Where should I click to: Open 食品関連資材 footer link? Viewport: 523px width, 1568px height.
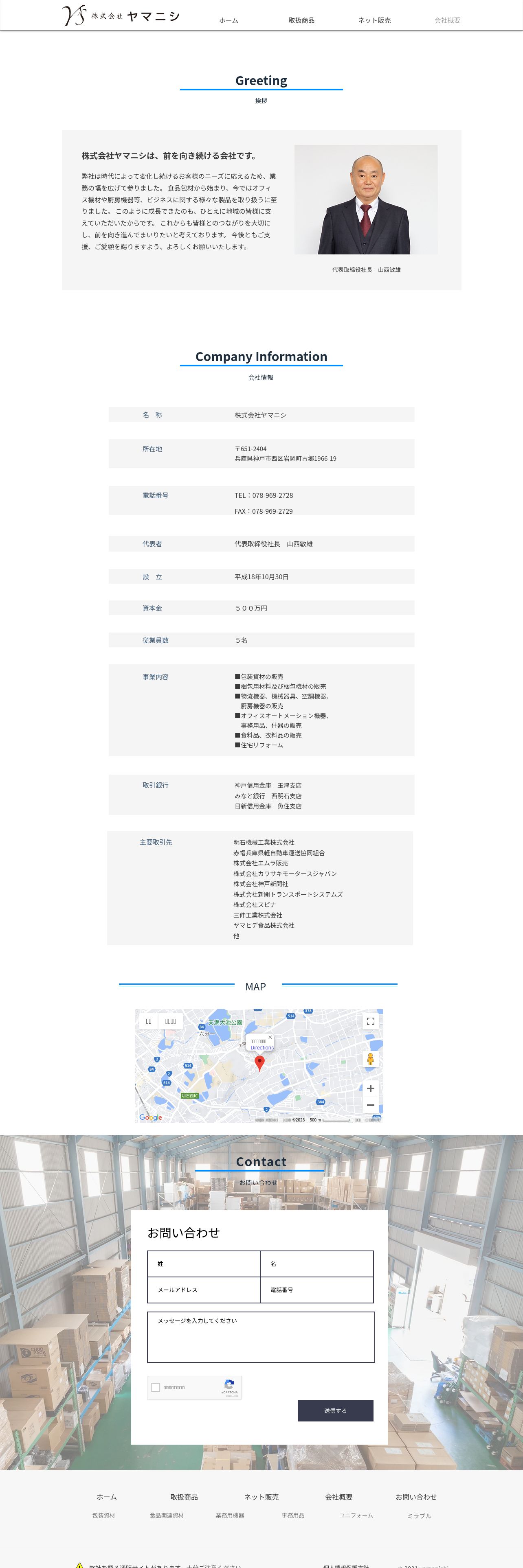tap(167, 1515)
